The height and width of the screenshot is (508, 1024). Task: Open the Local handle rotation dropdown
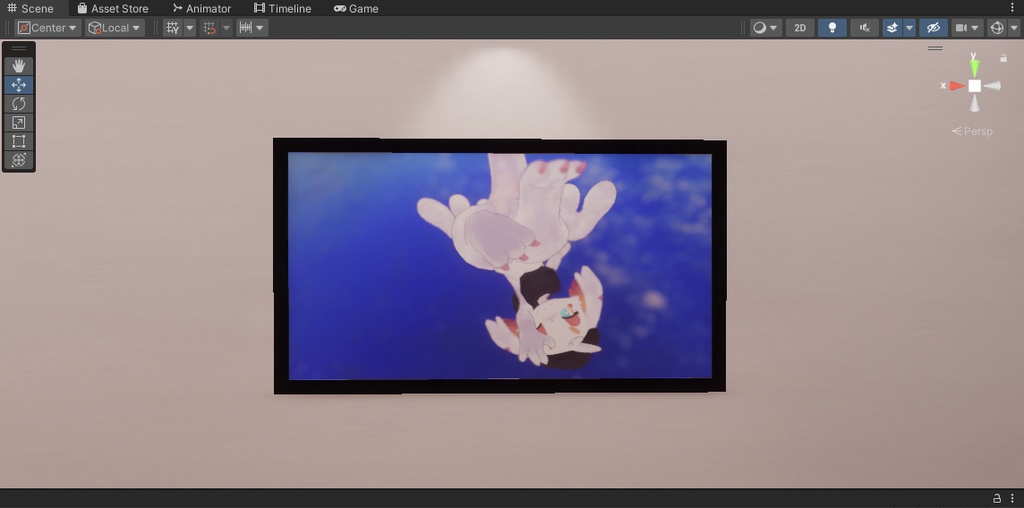[x=115, y=27]
